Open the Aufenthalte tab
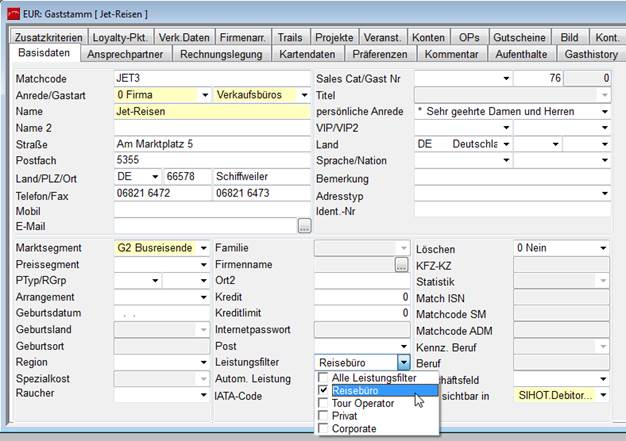 (x=521, y=54)
